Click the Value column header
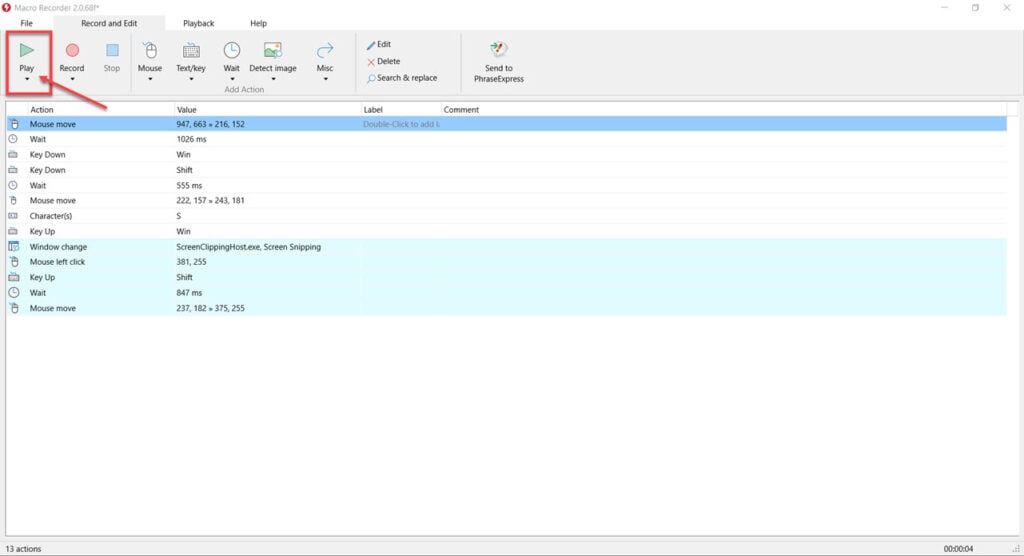The height and width of the screenshot is (556, 1024). (x=187, y=109)
